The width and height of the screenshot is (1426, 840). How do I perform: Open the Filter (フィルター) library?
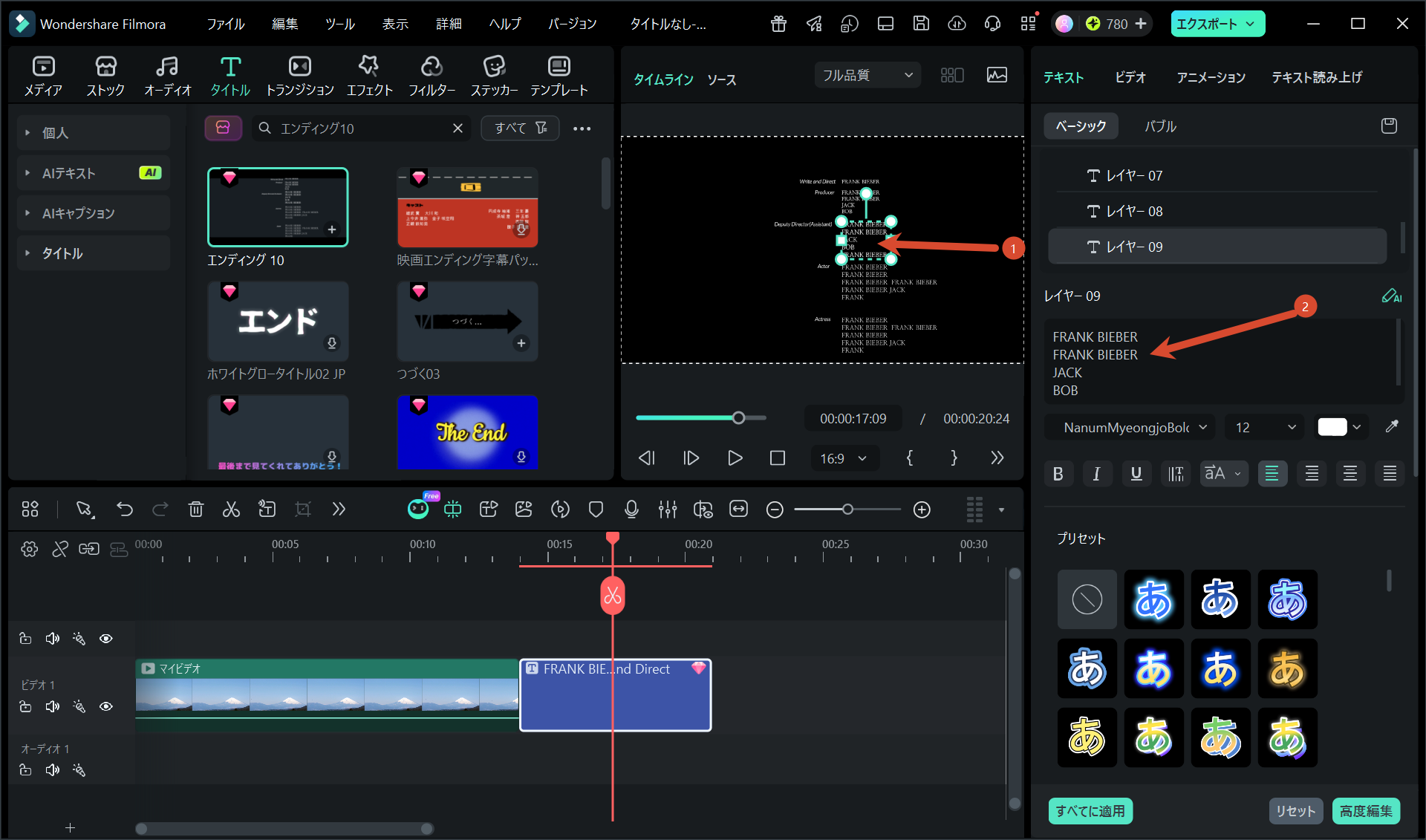click(432, 76)
